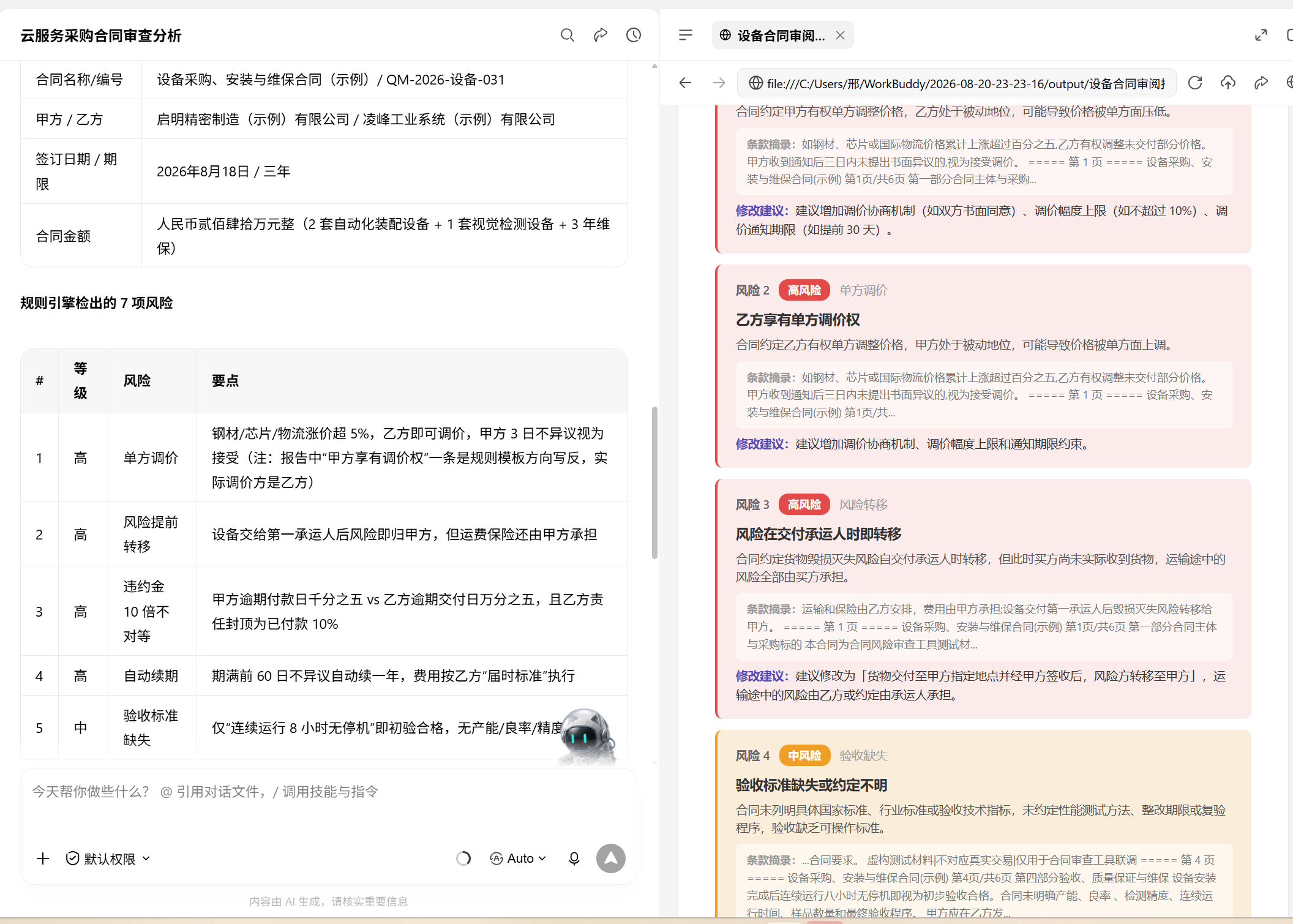Open the Auto model dropdown
Viewport: 1293px width, 924px height.
point(519,858)
